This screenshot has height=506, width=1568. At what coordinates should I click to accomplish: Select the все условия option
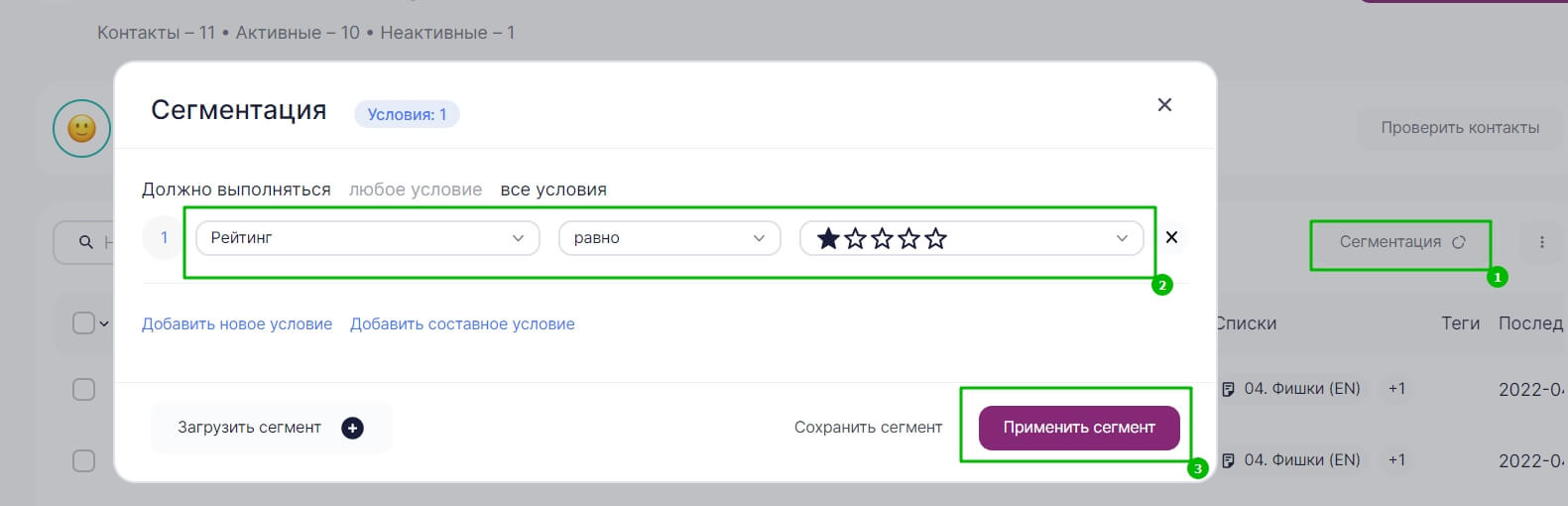coord(553,190)
